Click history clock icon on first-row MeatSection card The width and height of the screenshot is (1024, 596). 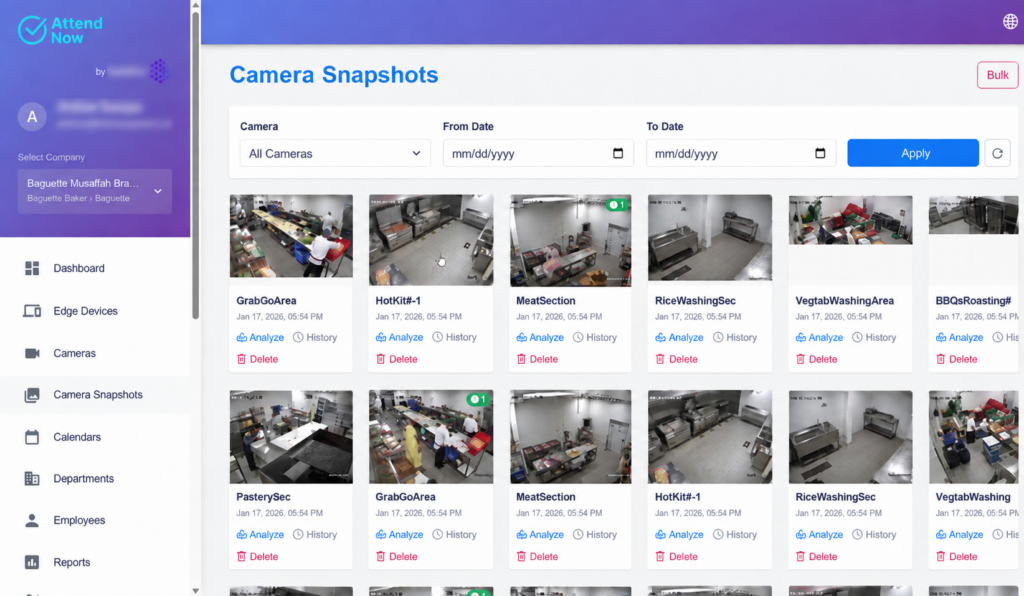pos(578,337)
